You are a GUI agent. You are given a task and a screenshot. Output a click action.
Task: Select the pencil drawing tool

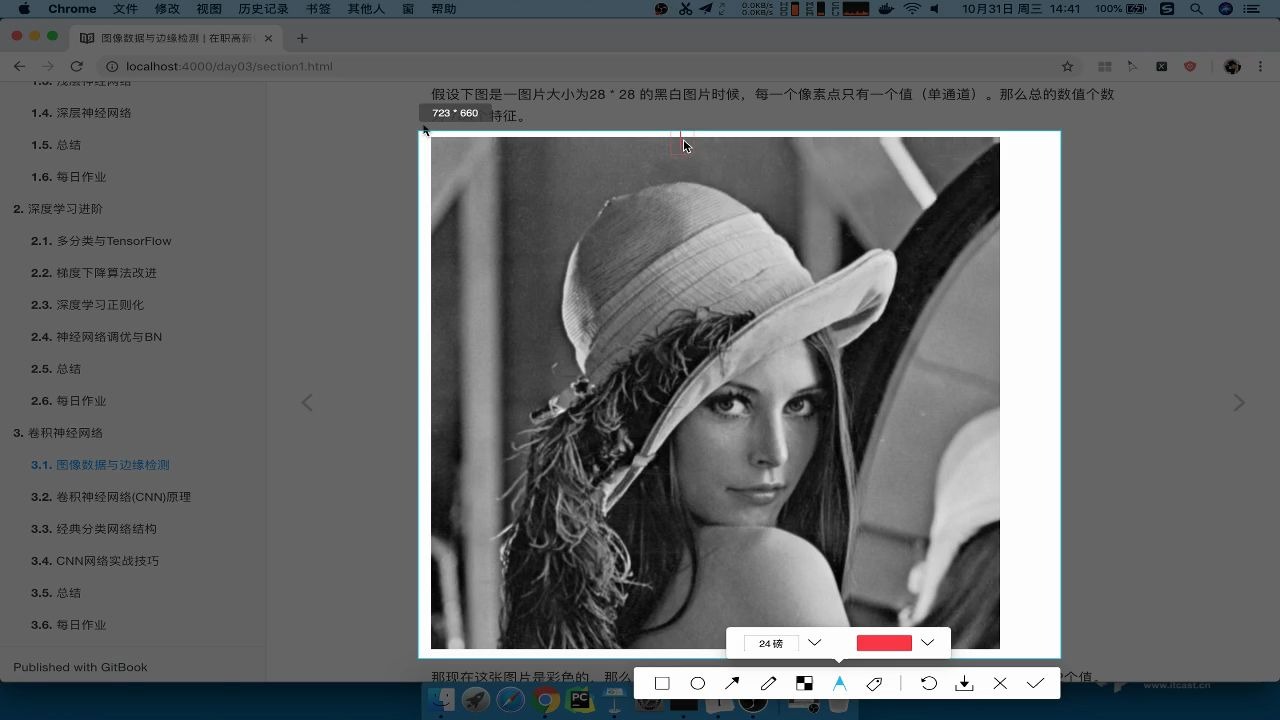point(768,684)
